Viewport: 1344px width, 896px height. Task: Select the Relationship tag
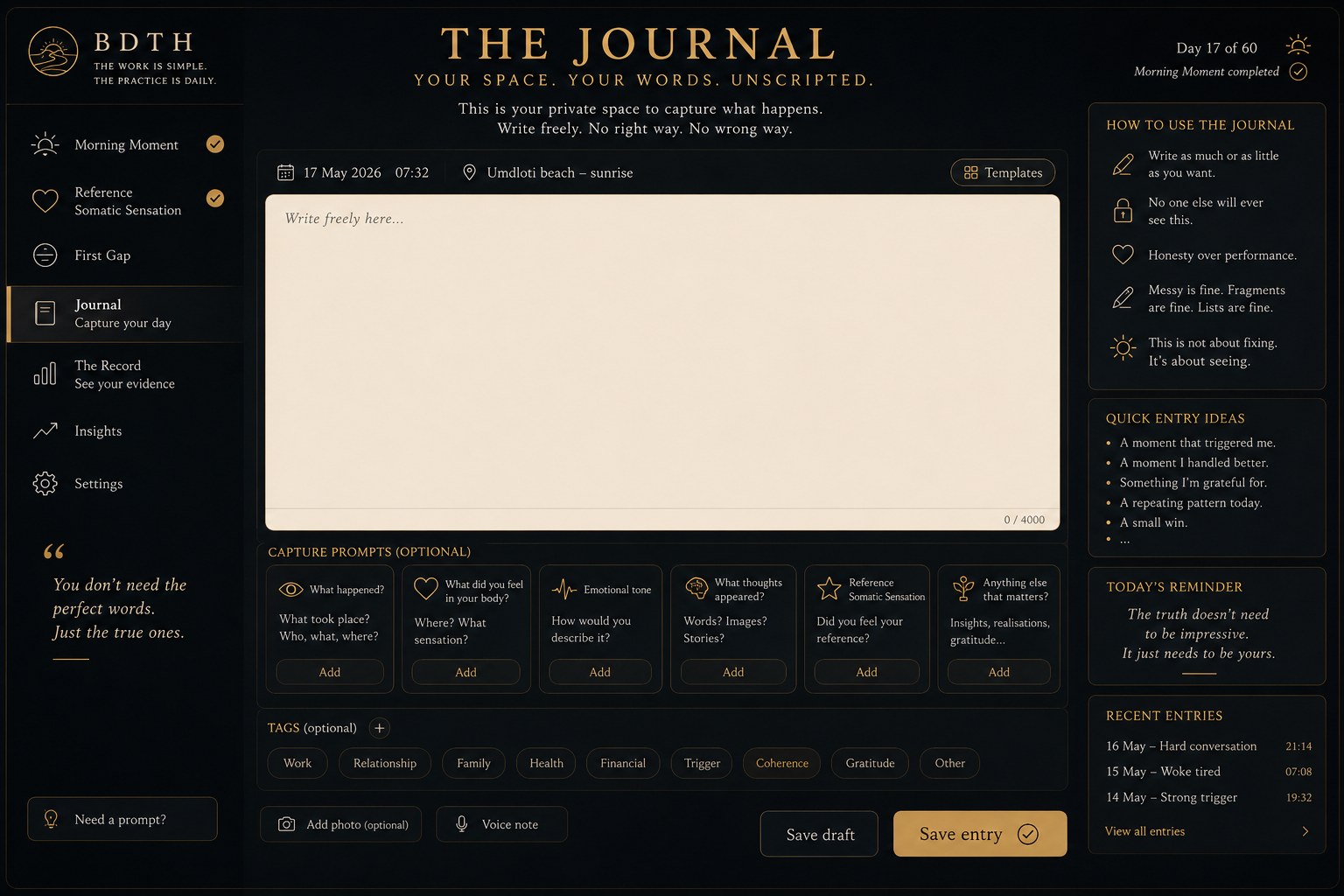(x=385, y=763)
